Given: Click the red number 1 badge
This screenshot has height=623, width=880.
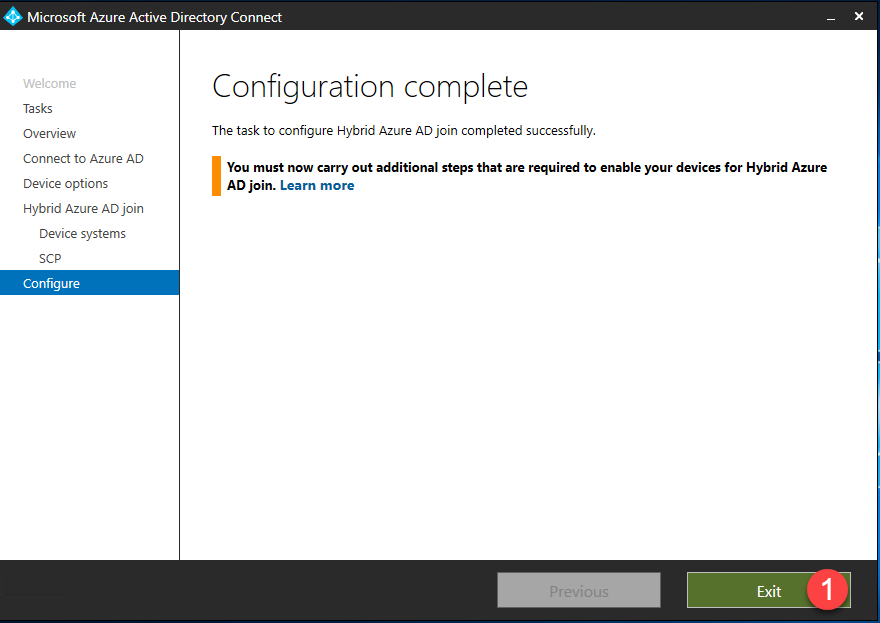Looking at the screenshot, I should point(827,590).
